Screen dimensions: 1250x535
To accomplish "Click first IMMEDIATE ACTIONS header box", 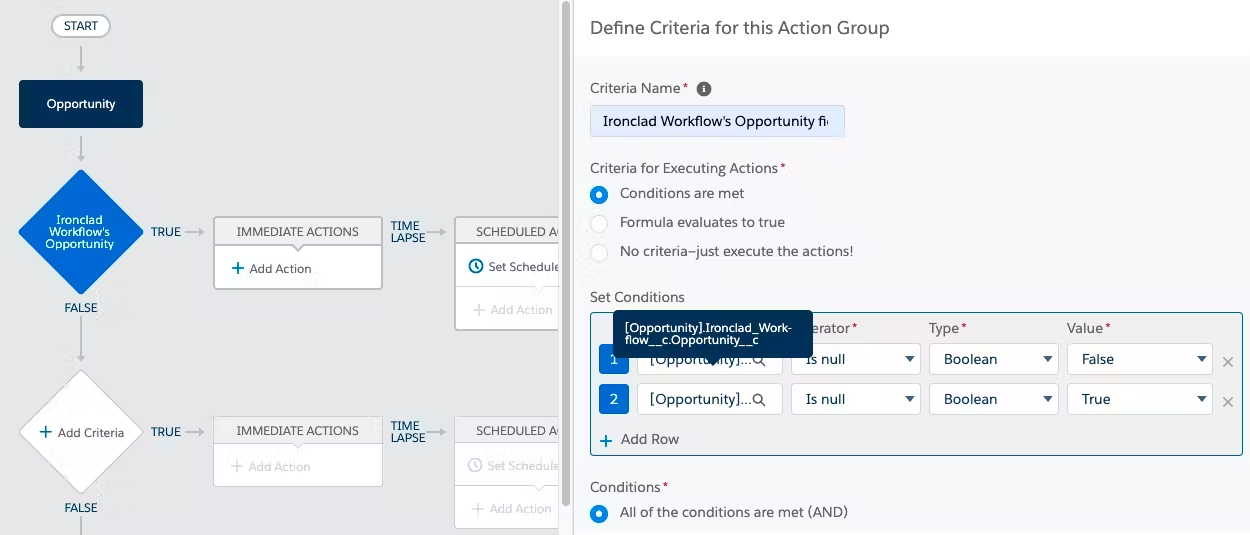I will pyautogui.click(x=298, y=231).
